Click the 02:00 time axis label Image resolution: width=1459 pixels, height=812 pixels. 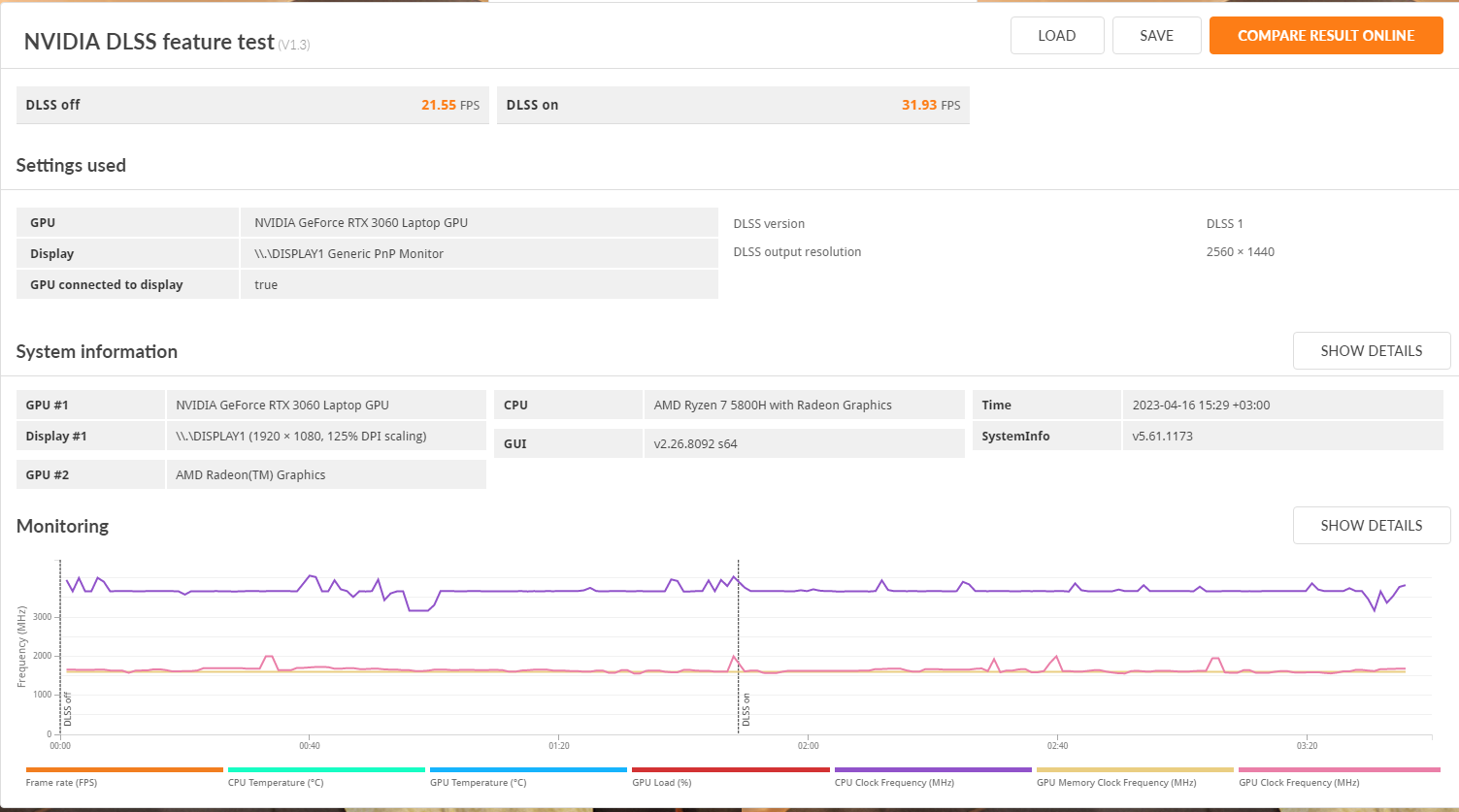pyautogui.click(x=808, y=746)
